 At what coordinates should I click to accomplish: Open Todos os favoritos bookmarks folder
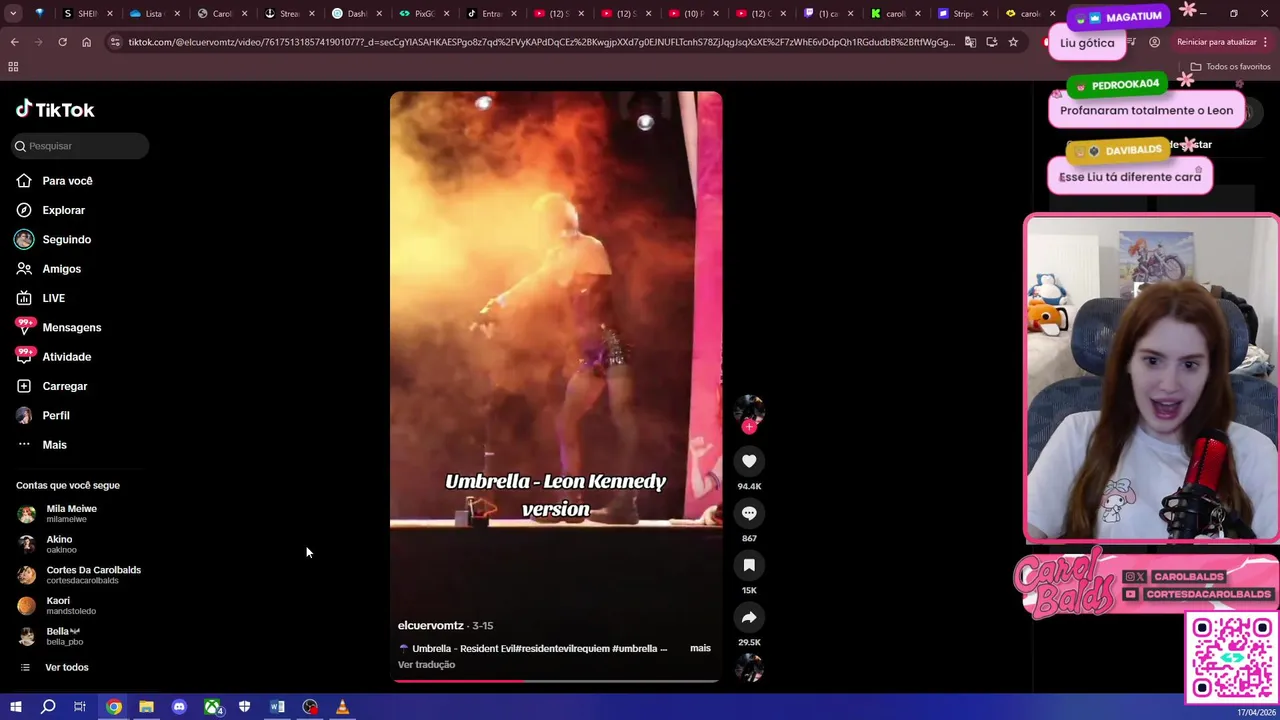click(x=1231, y=66)
